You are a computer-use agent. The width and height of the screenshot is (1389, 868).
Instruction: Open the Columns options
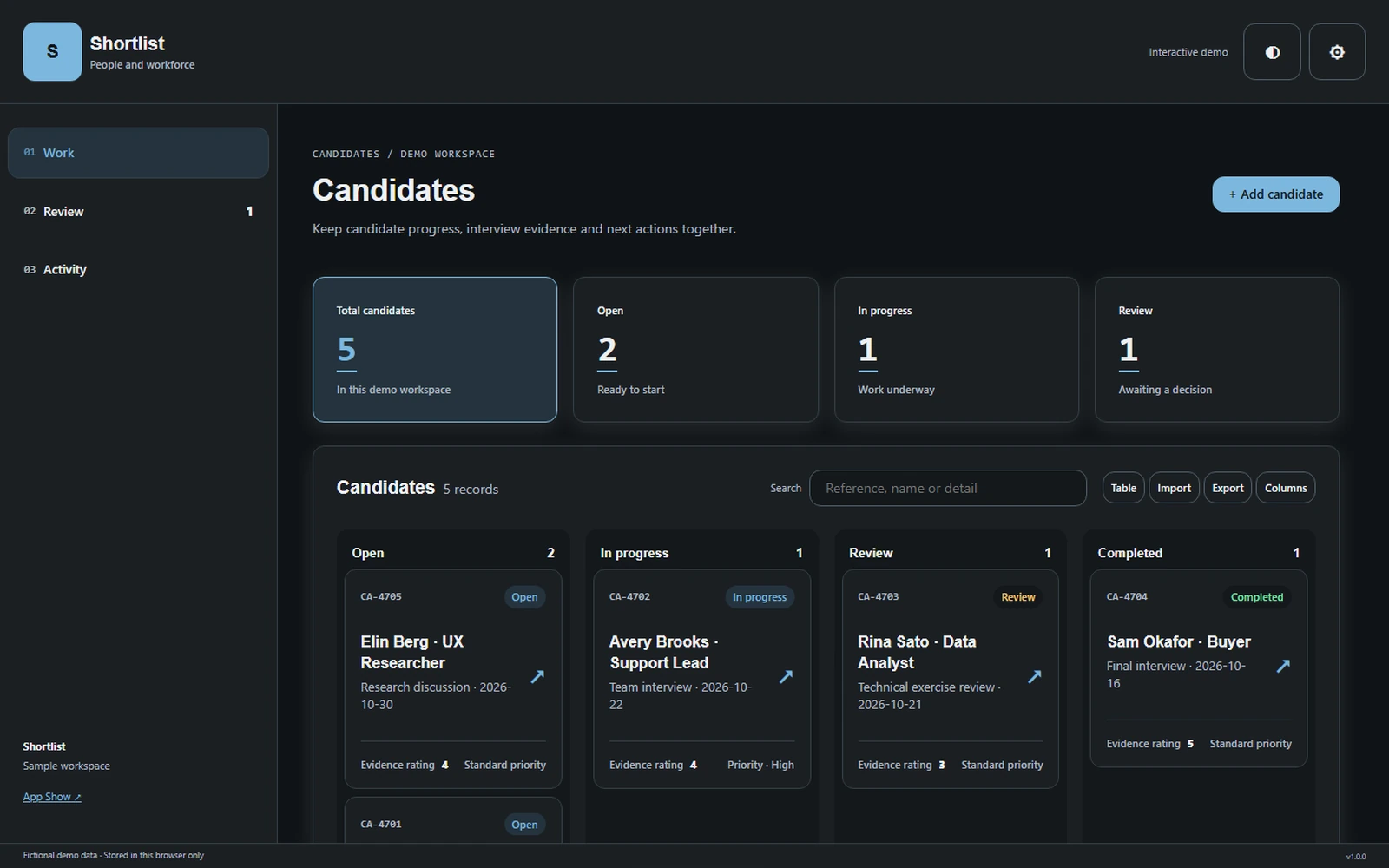click(x=1286, y=488)
